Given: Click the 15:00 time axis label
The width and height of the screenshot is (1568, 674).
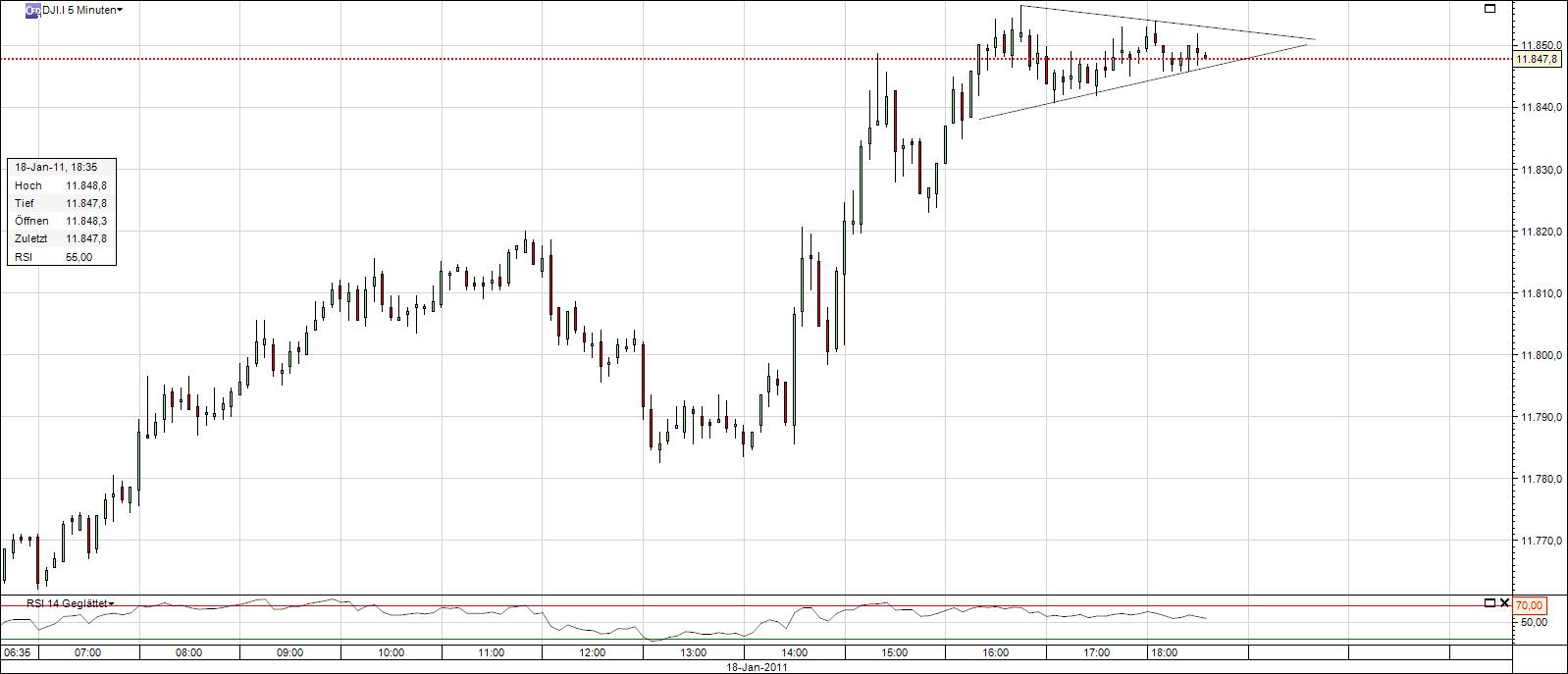Looking at the screenshot, I should (x=895, y=652).
